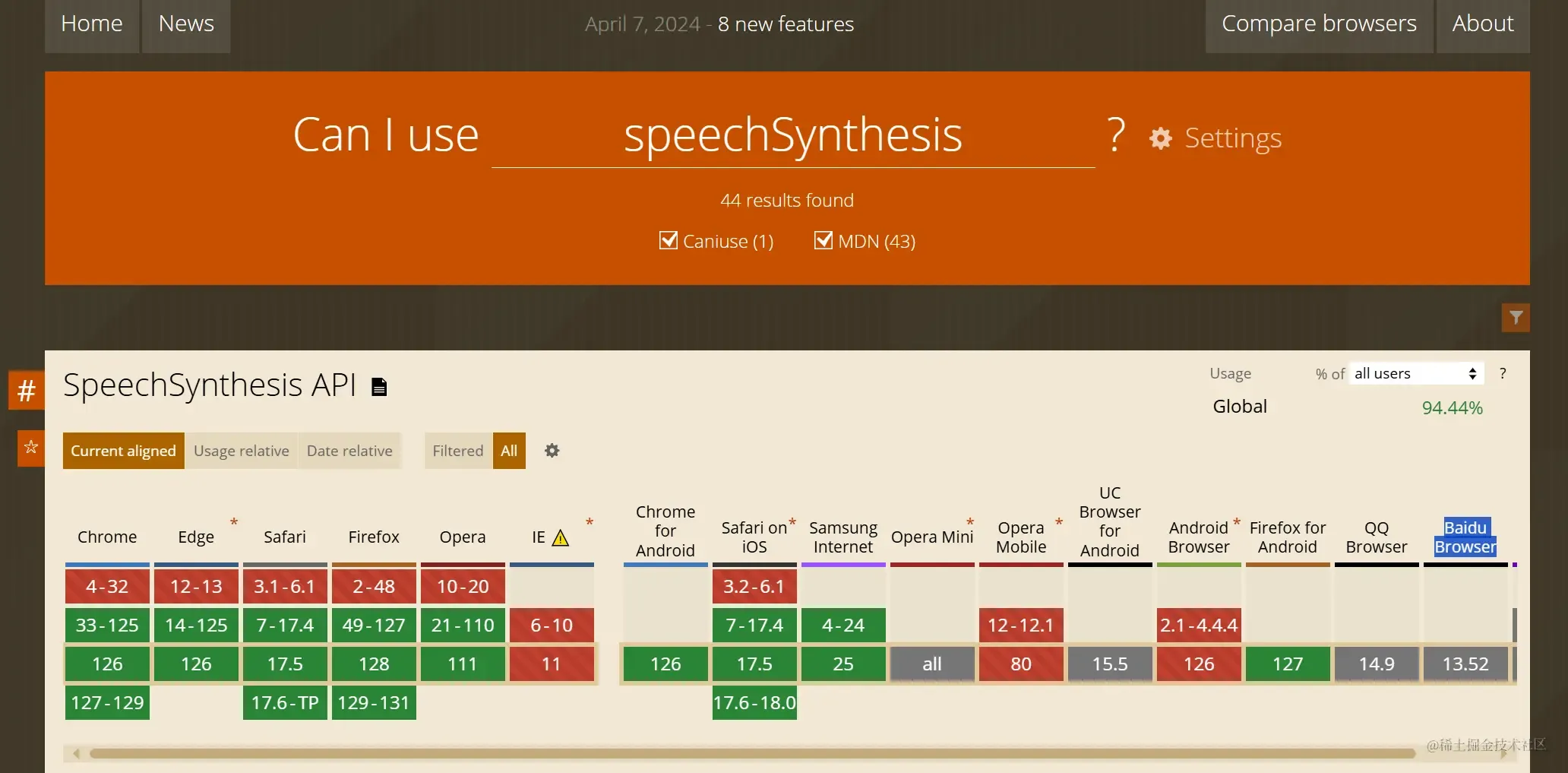Select Chrome version cell 4-32
The width and height of the screenshot is (1568, 773).
click(107, 586)
